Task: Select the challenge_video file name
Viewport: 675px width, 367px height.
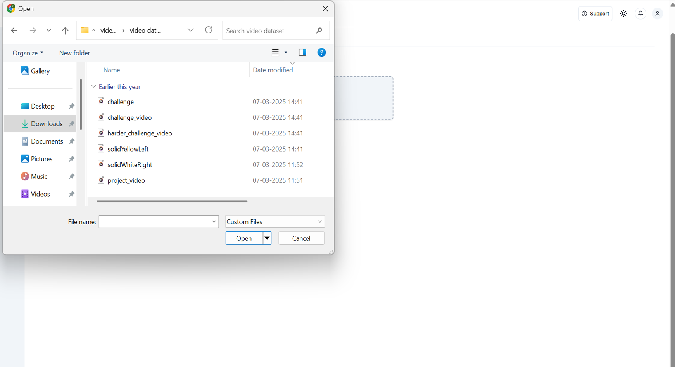Action: 130,117
